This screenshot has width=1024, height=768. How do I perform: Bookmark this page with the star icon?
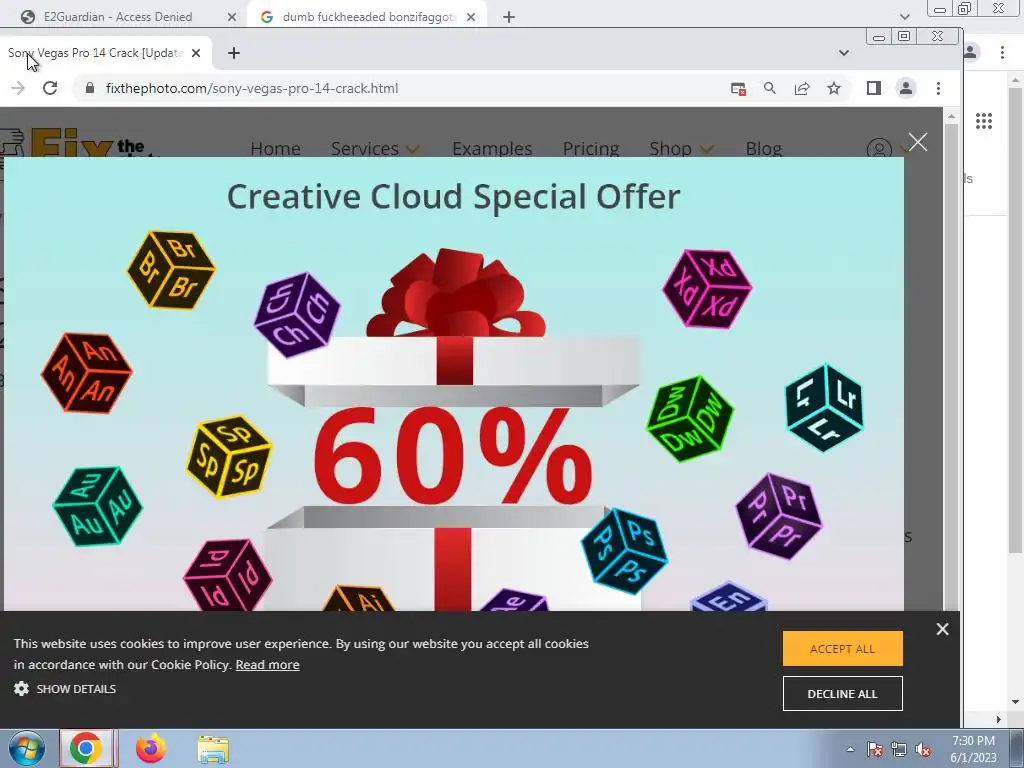(x=834, y=88)
